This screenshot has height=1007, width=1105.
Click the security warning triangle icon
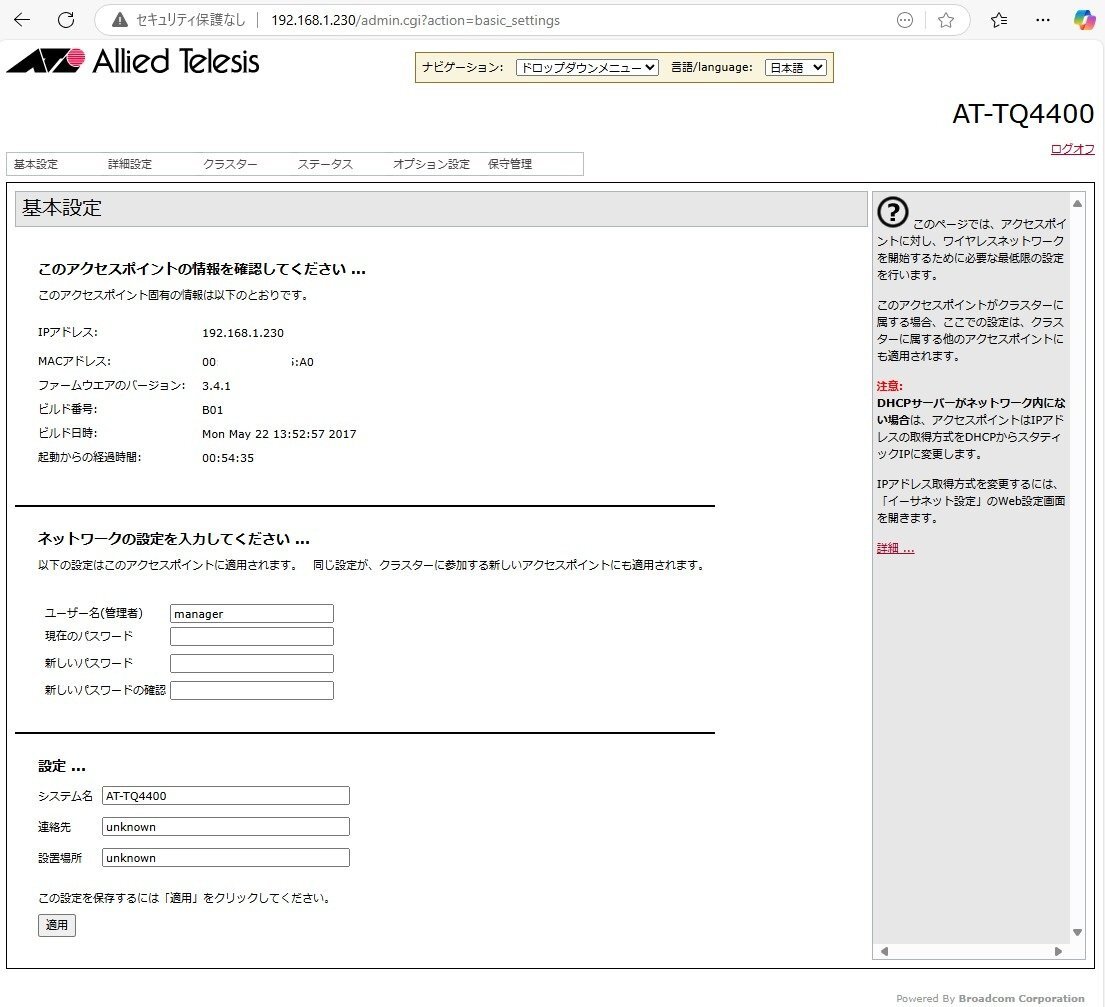click(x=120, y=20)
